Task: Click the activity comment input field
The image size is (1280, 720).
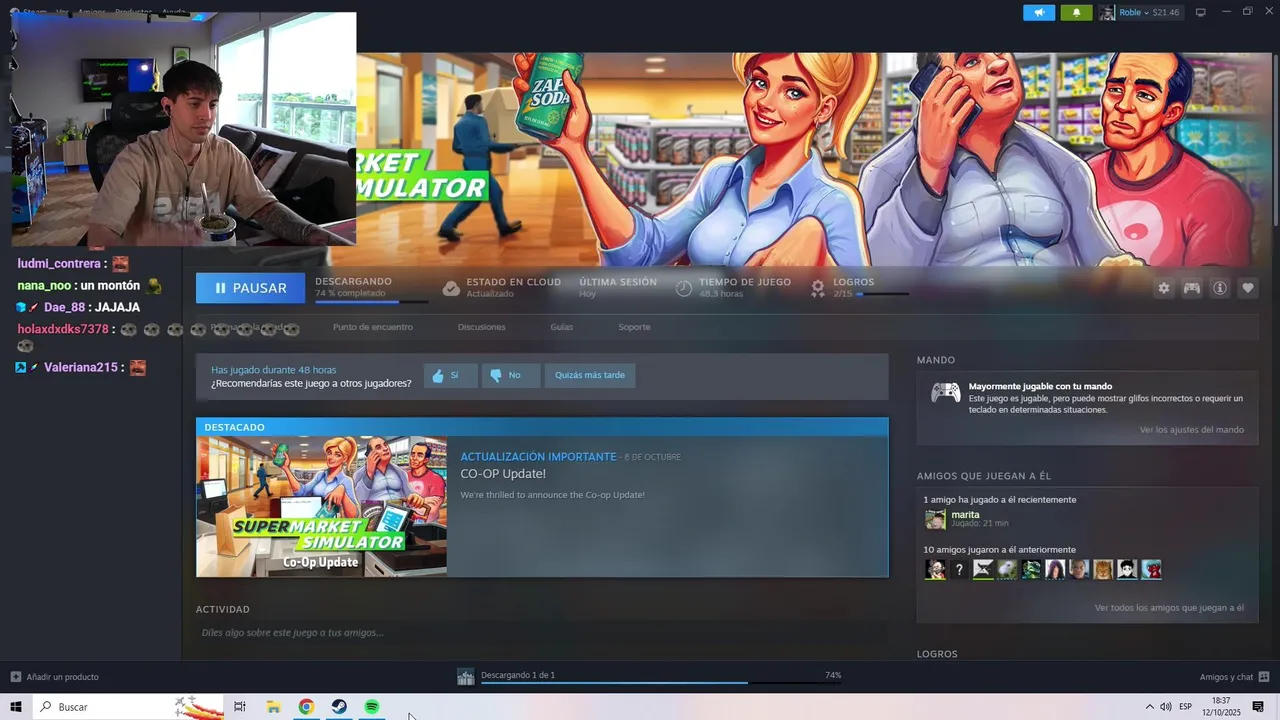Action: (x=542, y=633)
